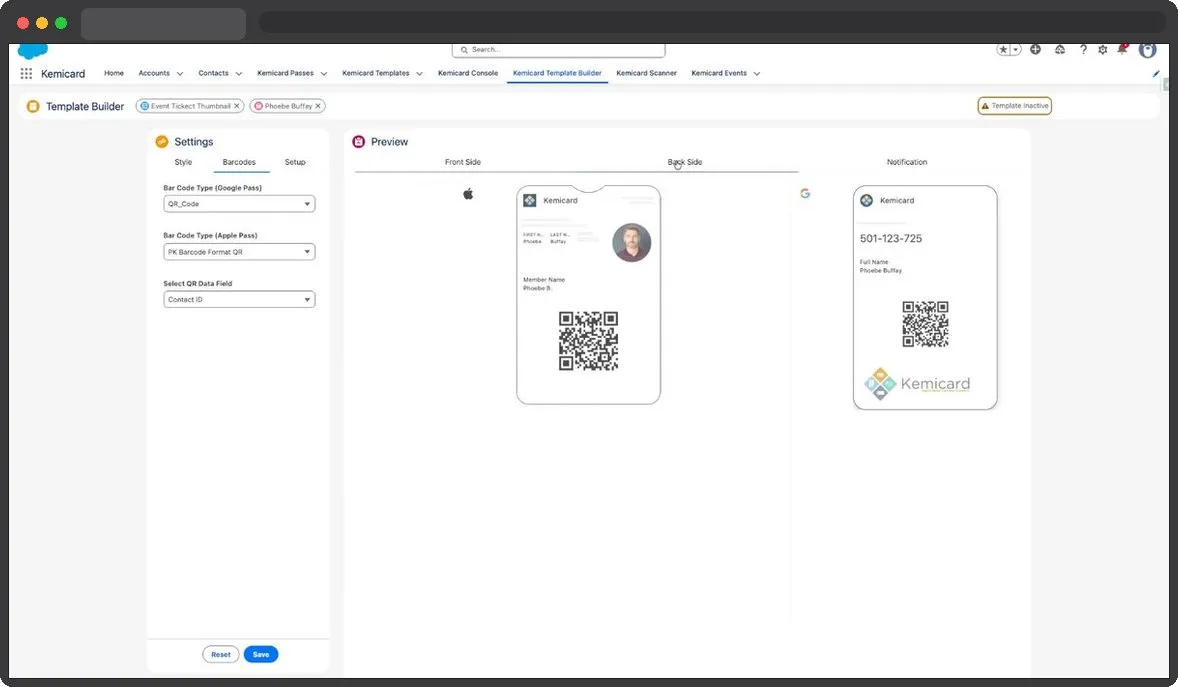Open the Setup gear icon
The height and width of the screenshot is (687, 1178).
point(1102,50)
